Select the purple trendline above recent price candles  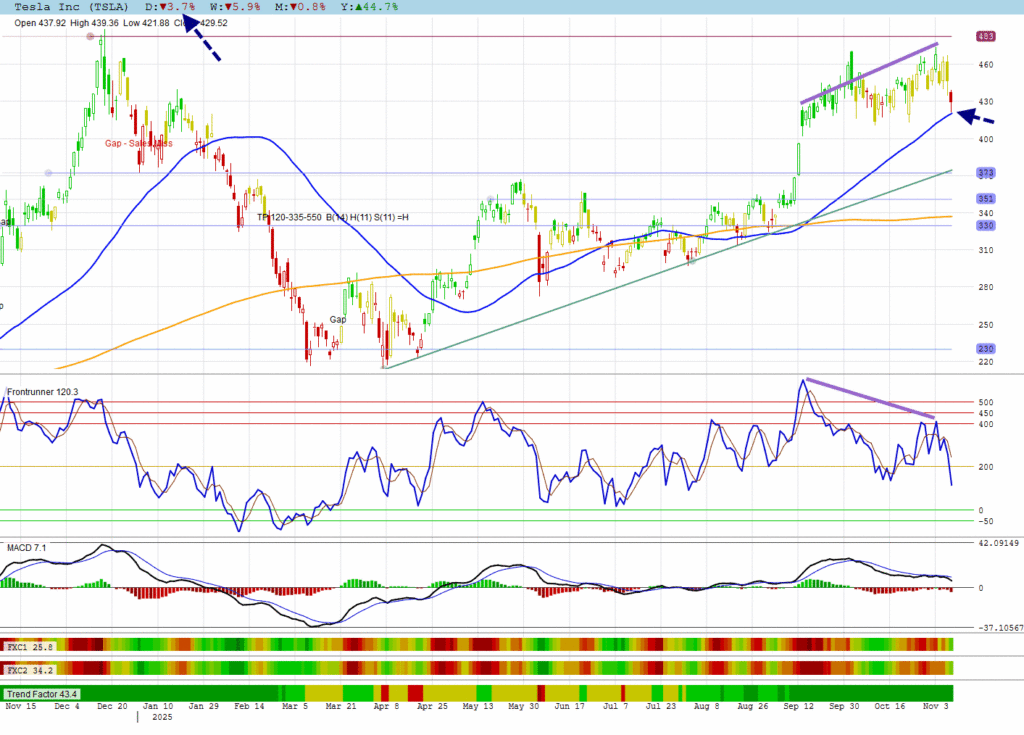[868, 73]
